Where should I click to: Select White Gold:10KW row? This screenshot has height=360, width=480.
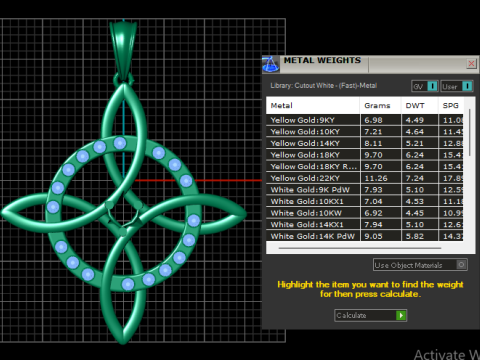click(365, 213)
